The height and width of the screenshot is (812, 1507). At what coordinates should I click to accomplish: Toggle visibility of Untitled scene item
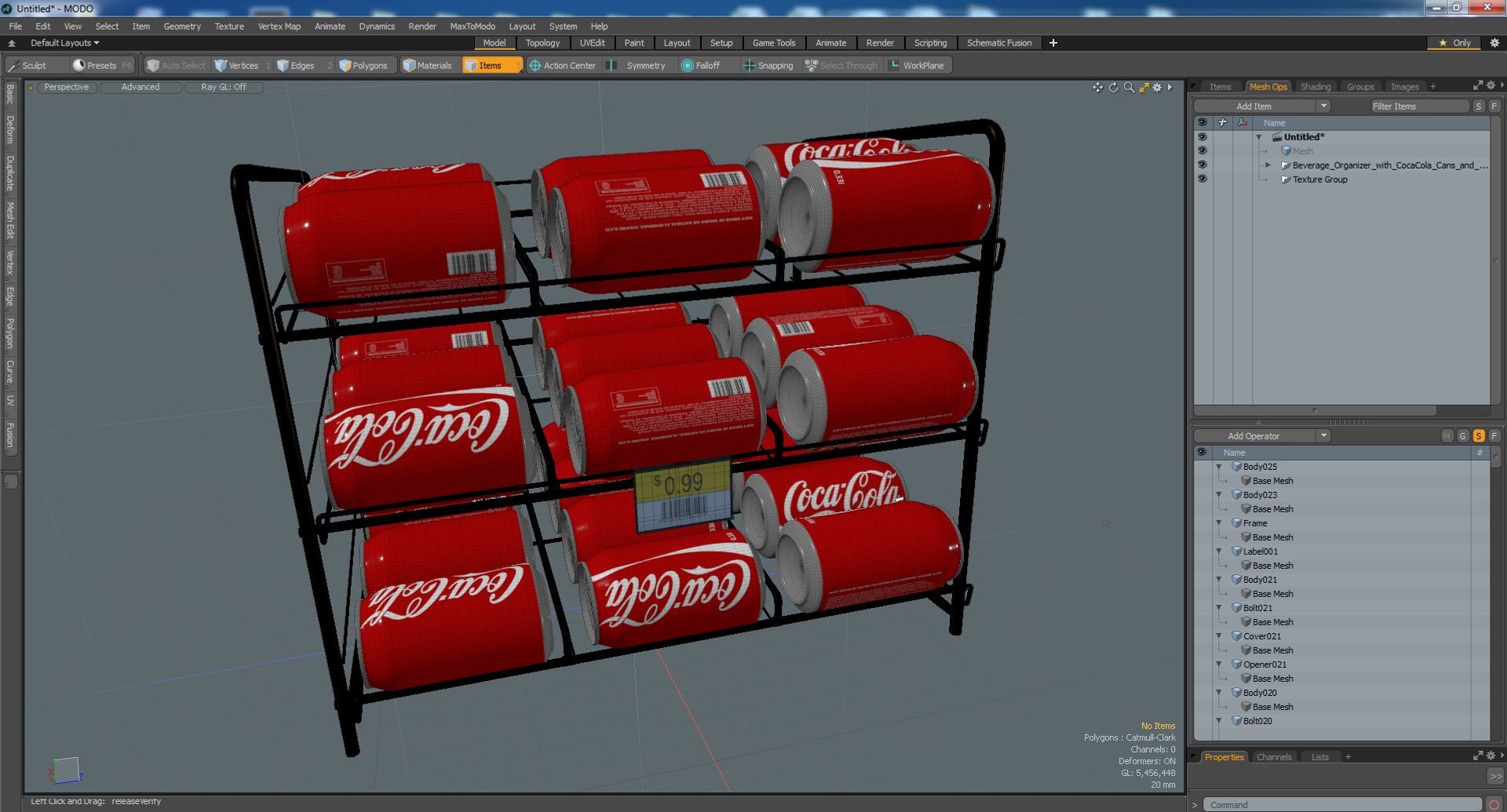(x=1202, y=137)
